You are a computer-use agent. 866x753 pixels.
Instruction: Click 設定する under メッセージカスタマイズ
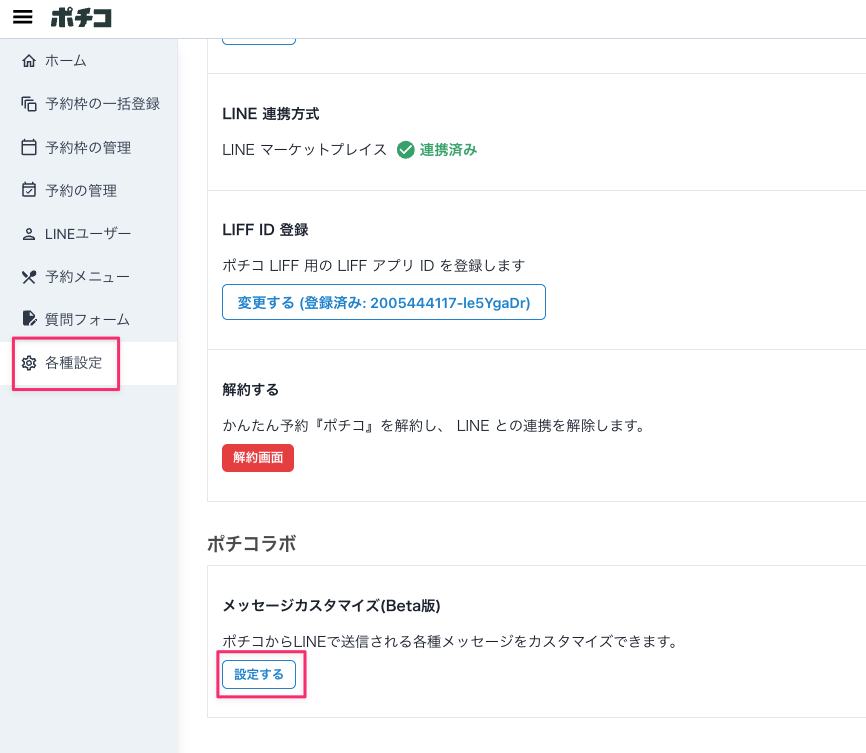[x=259, y=675]
